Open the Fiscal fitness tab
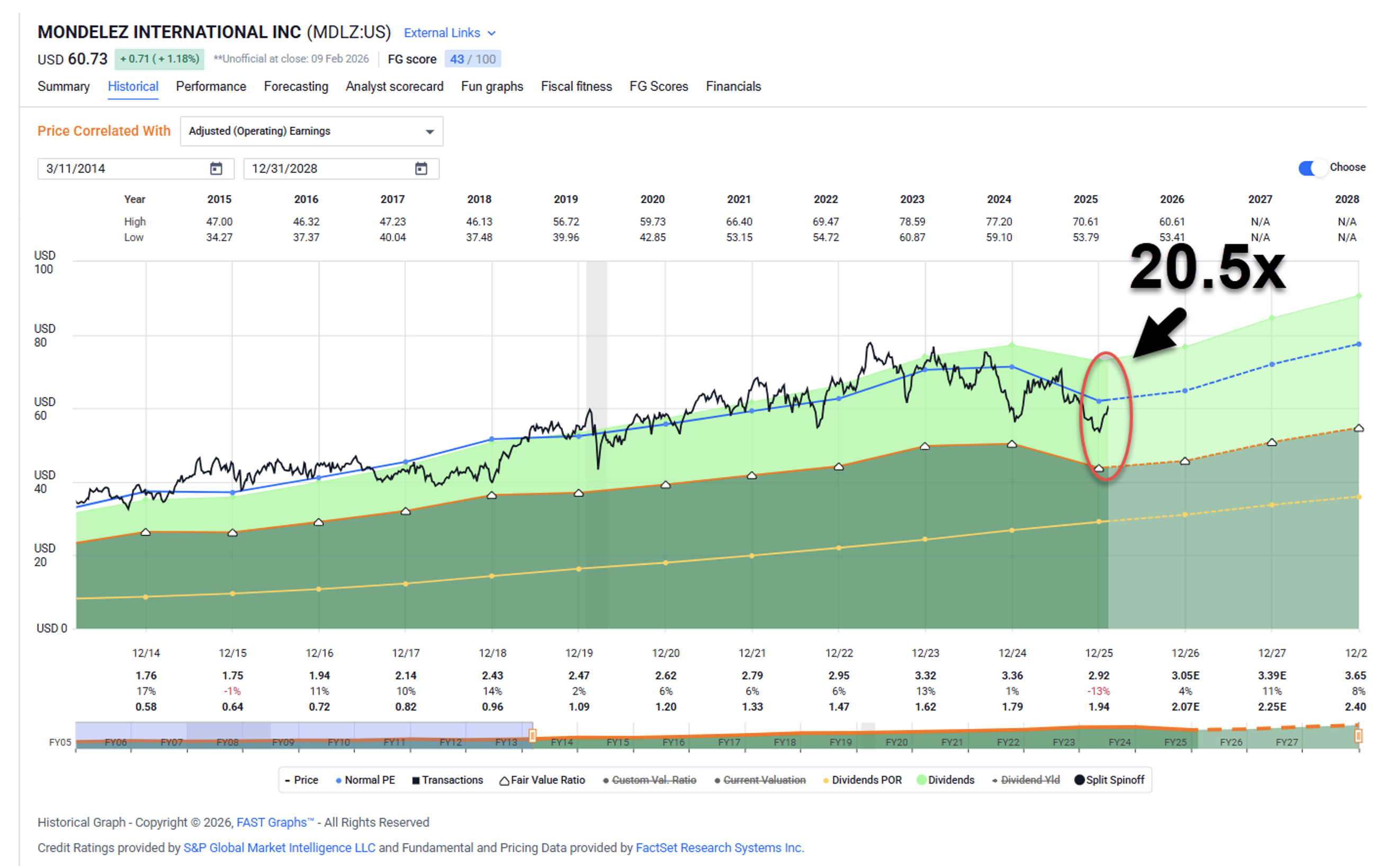Viewport: 1400px width, 866px height. point(576,86)
